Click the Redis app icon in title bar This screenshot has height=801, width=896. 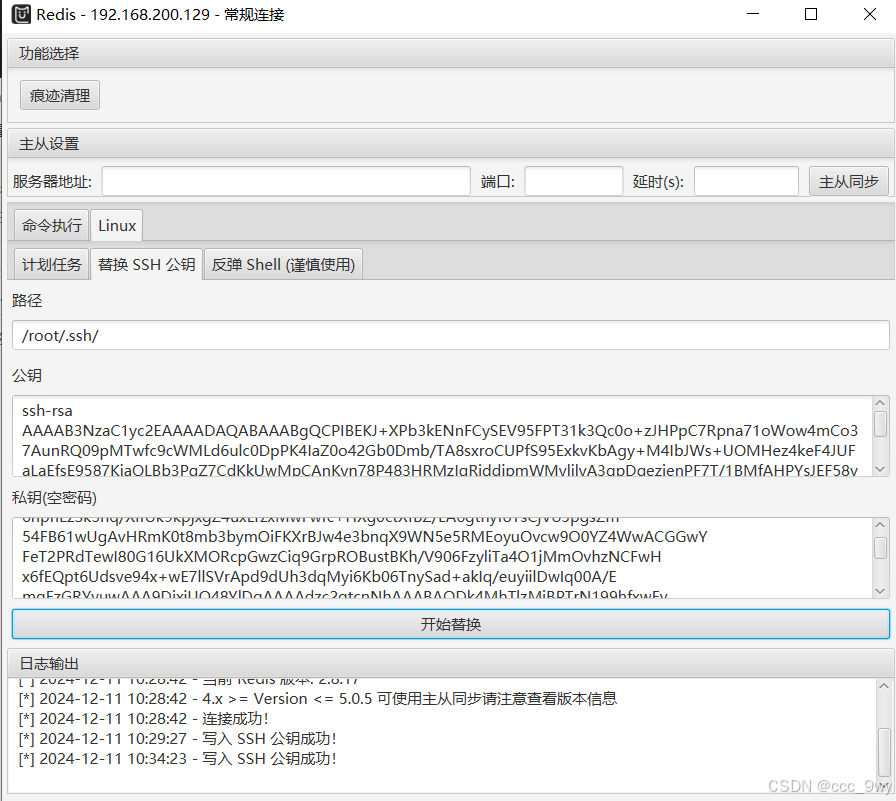tap(21, 14)
